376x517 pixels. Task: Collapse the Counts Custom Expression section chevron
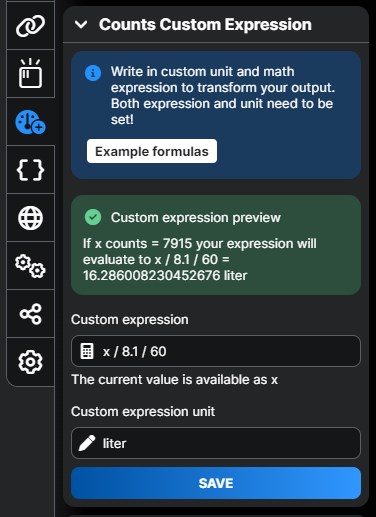click(81, 25)
